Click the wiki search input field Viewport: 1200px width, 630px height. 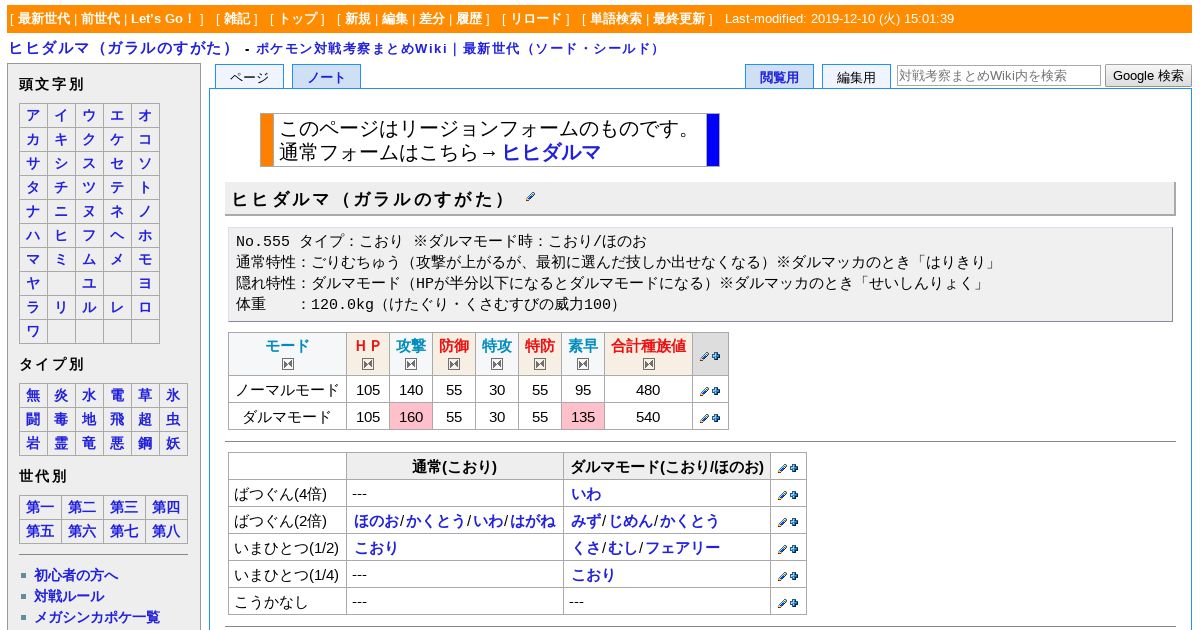998,76
